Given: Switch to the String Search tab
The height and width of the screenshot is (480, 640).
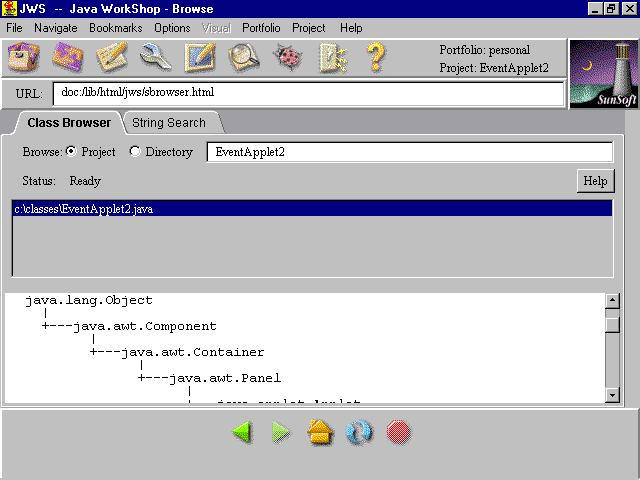Looking at the screenshot, I should tap(169, 123).
